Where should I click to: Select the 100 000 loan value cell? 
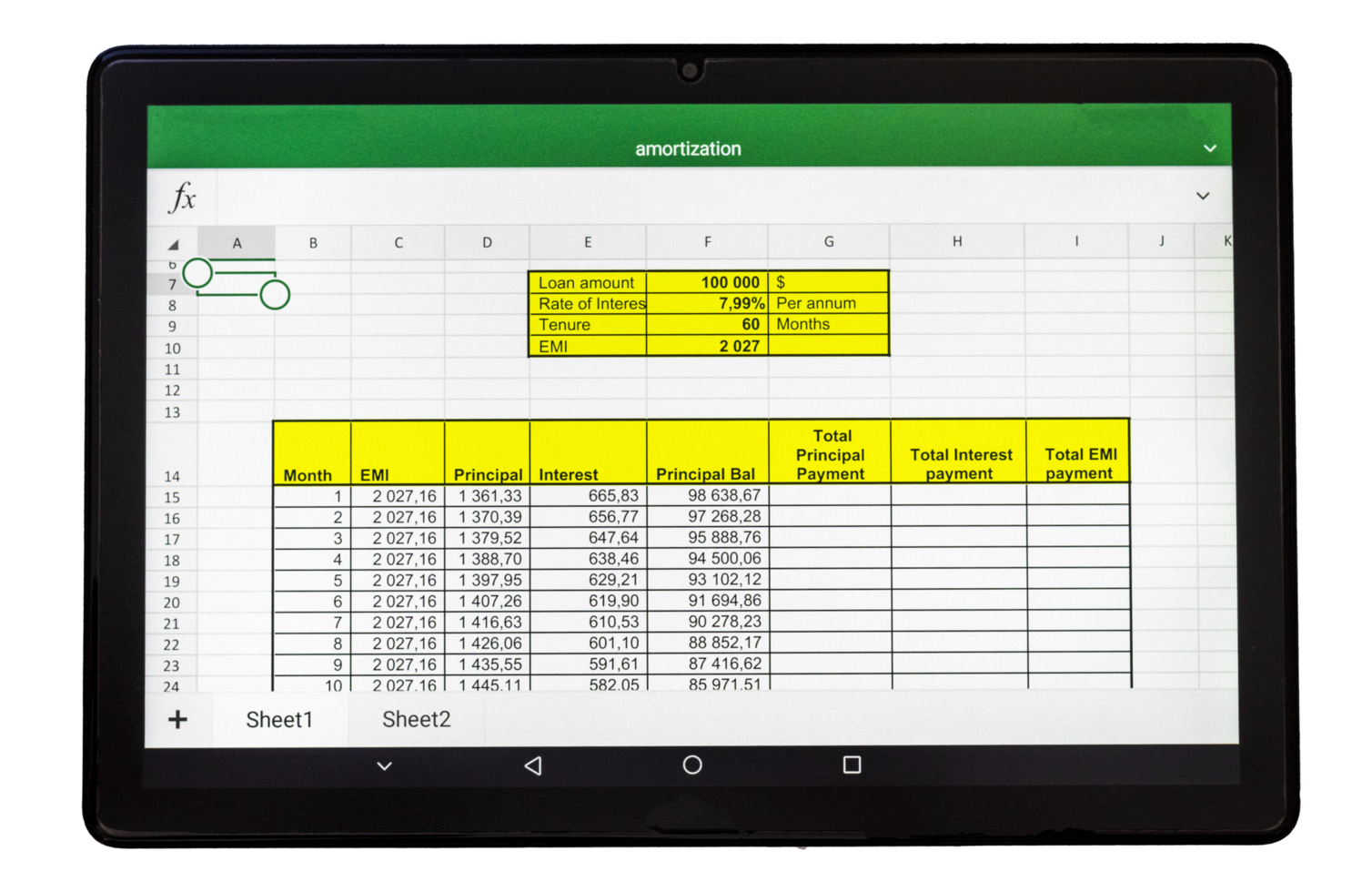coord(708,282)
